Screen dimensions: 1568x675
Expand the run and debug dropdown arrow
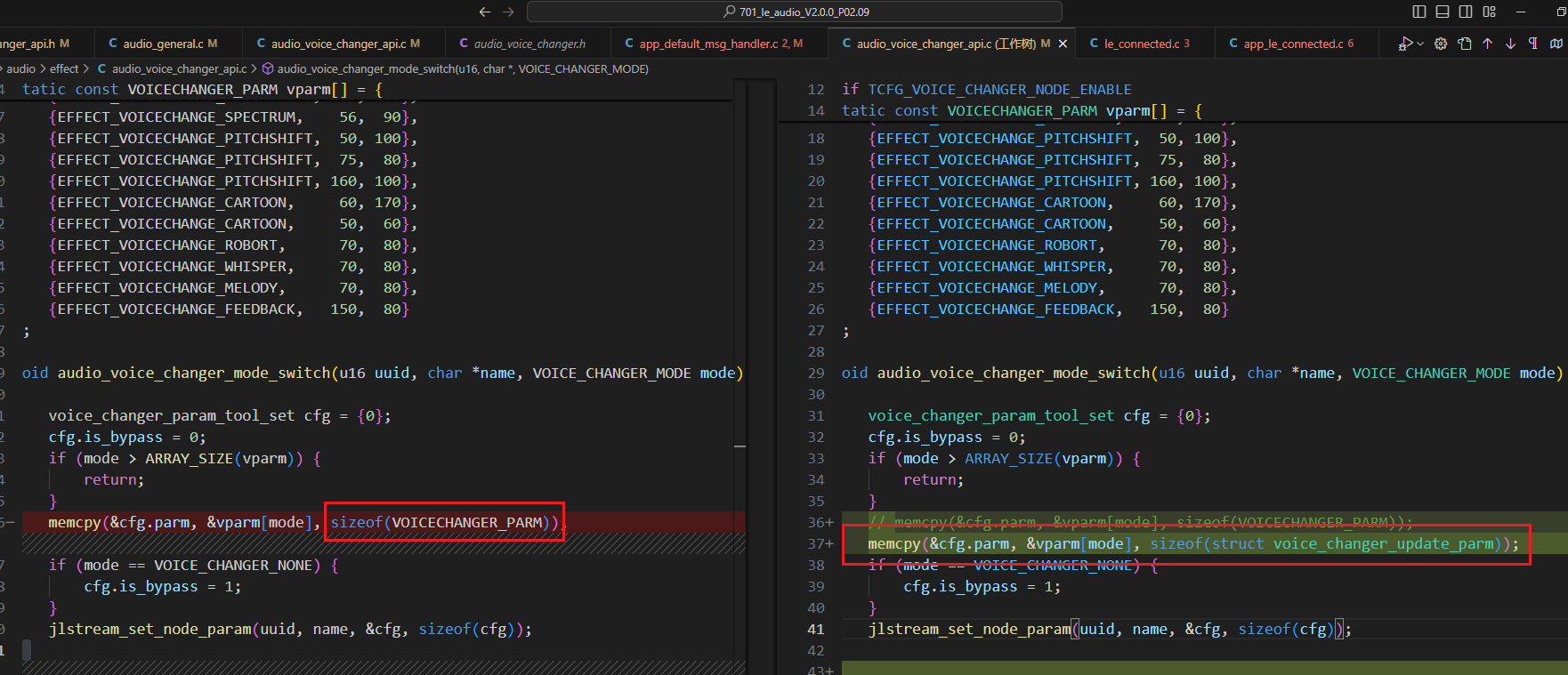[x=1419, y=44]
